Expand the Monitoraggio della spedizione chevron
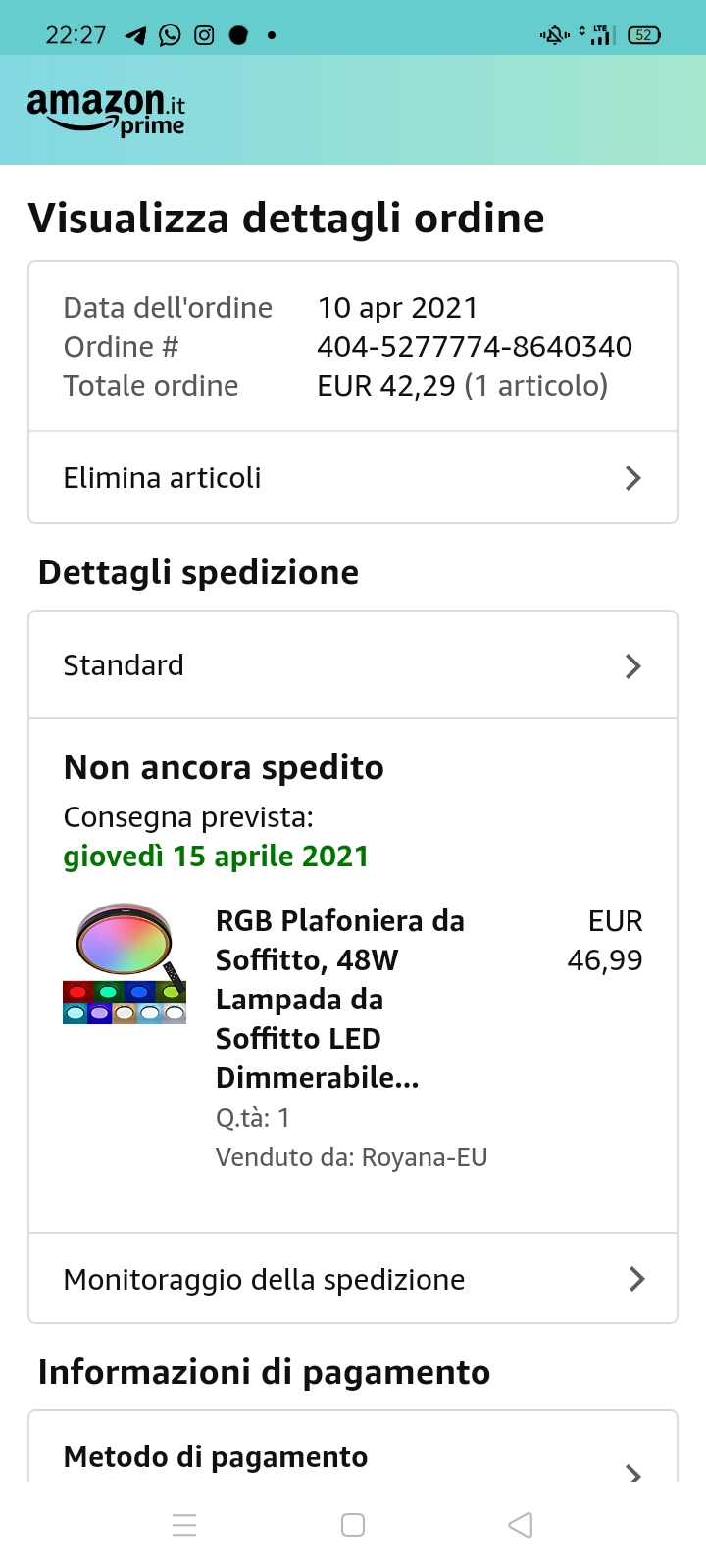This screenshot has height=1568, width=706. click(x=636, y=1279)
